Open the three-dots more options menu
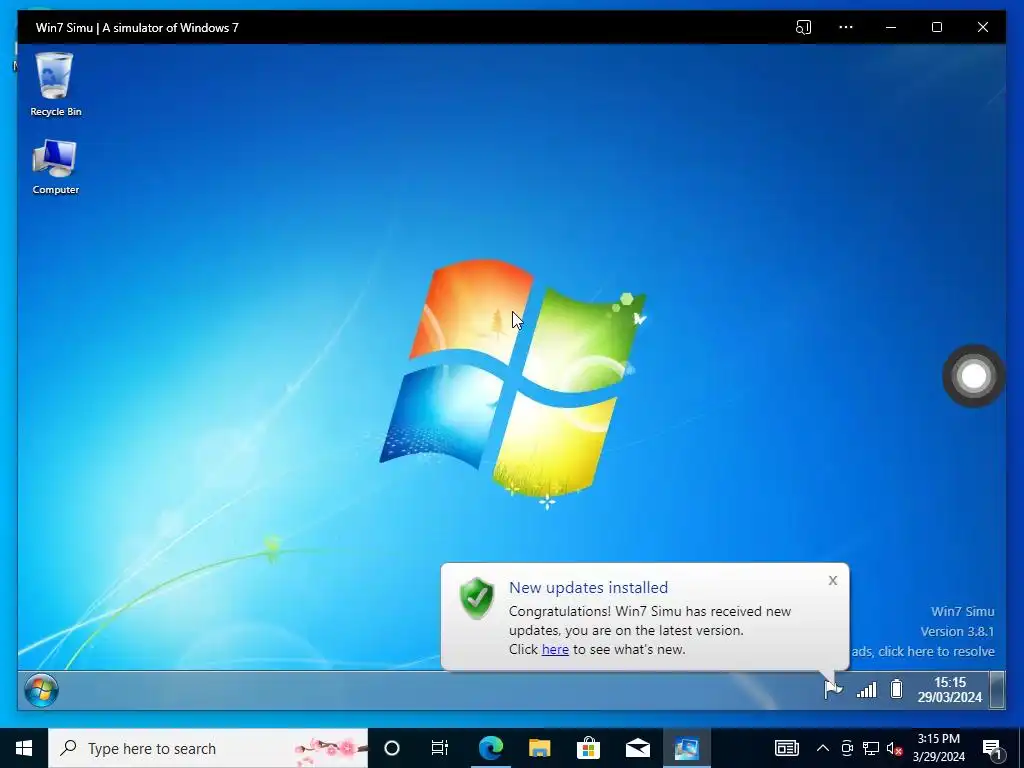 (846, 27)
